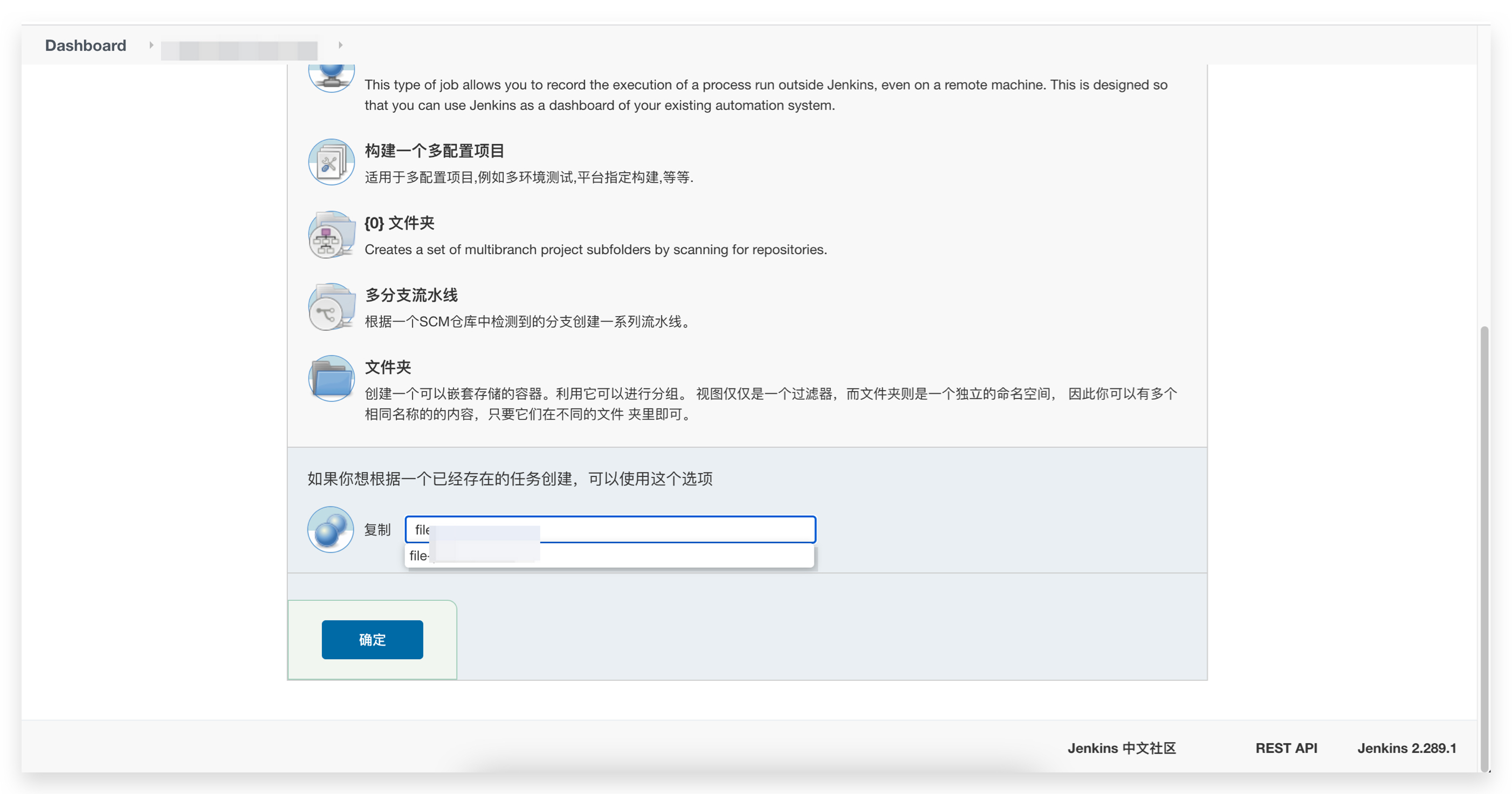Choose 多分支流水线 item type
This screenshot has width=1512, height=794.
pyautogui.click(x=411, y=295)
